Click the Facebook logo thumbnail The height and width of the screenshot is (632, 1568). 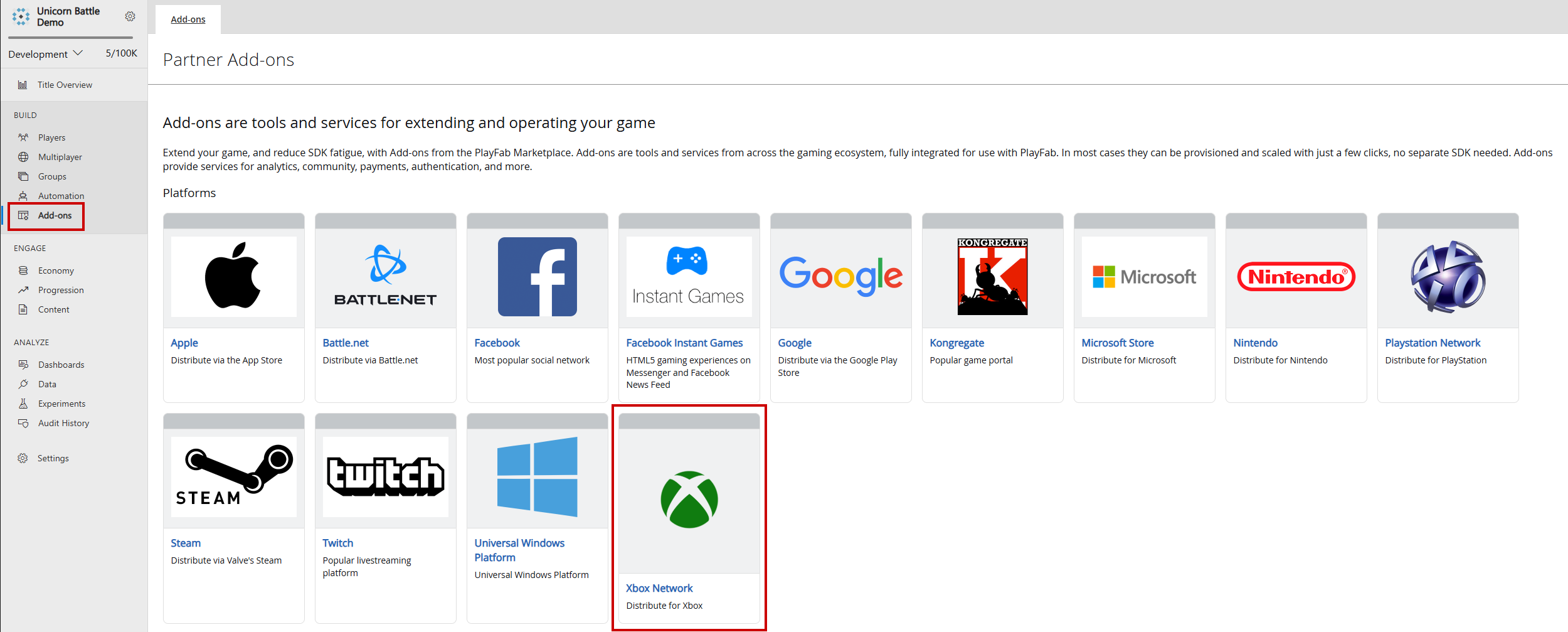pos(538,277)
